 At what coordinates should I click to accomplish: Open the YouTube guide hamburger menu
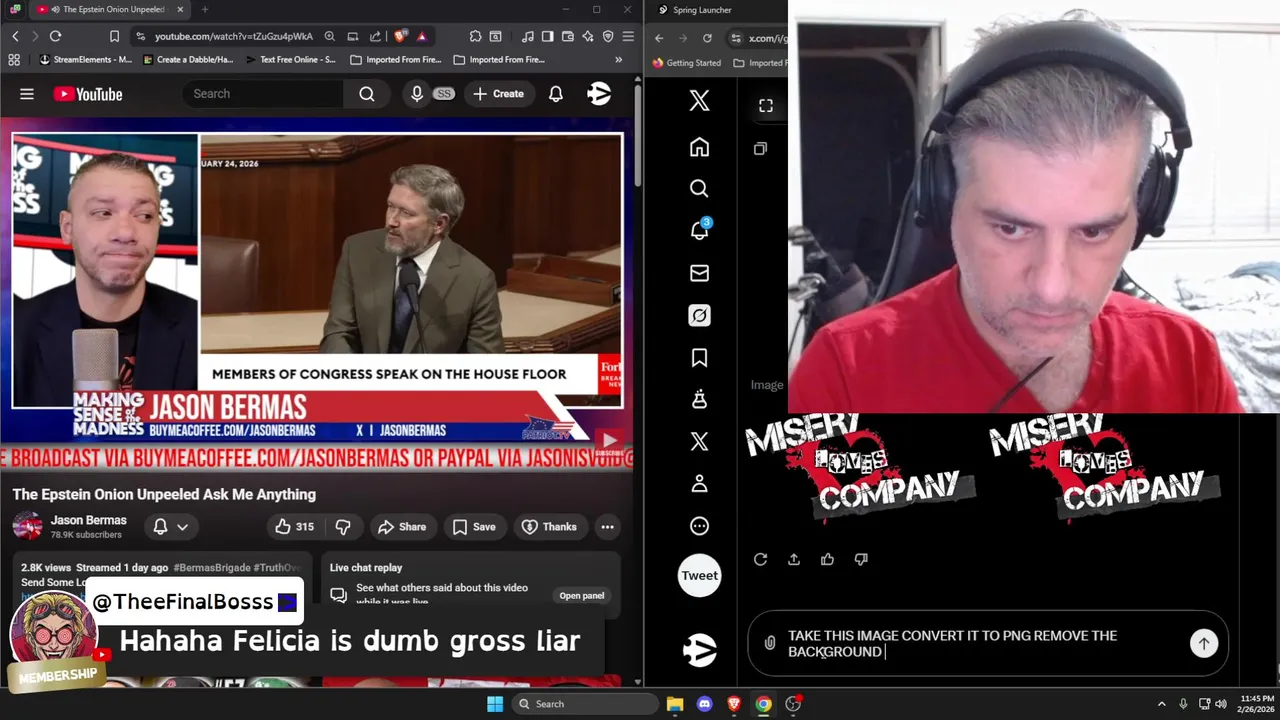tap(27, 94)
